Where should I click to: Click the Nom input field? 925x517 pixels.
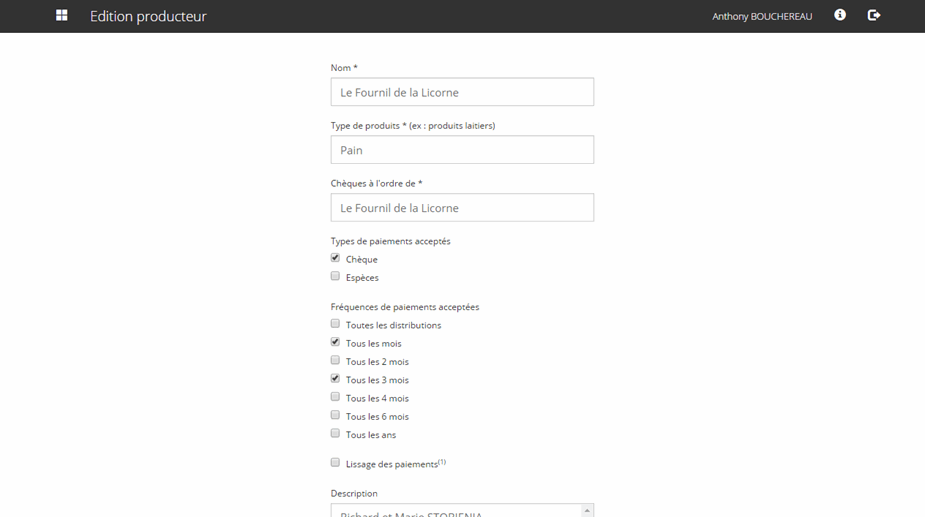pyautogui.click(x=462, y=92)
